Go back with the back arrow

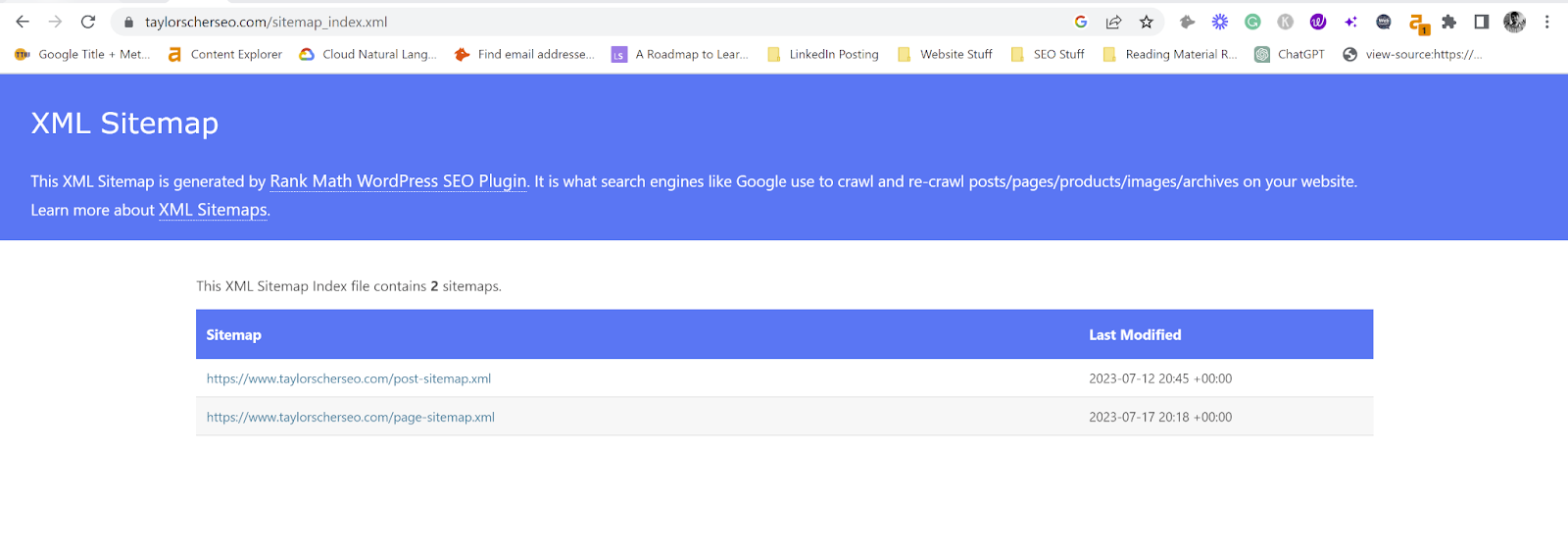(23, 22)
